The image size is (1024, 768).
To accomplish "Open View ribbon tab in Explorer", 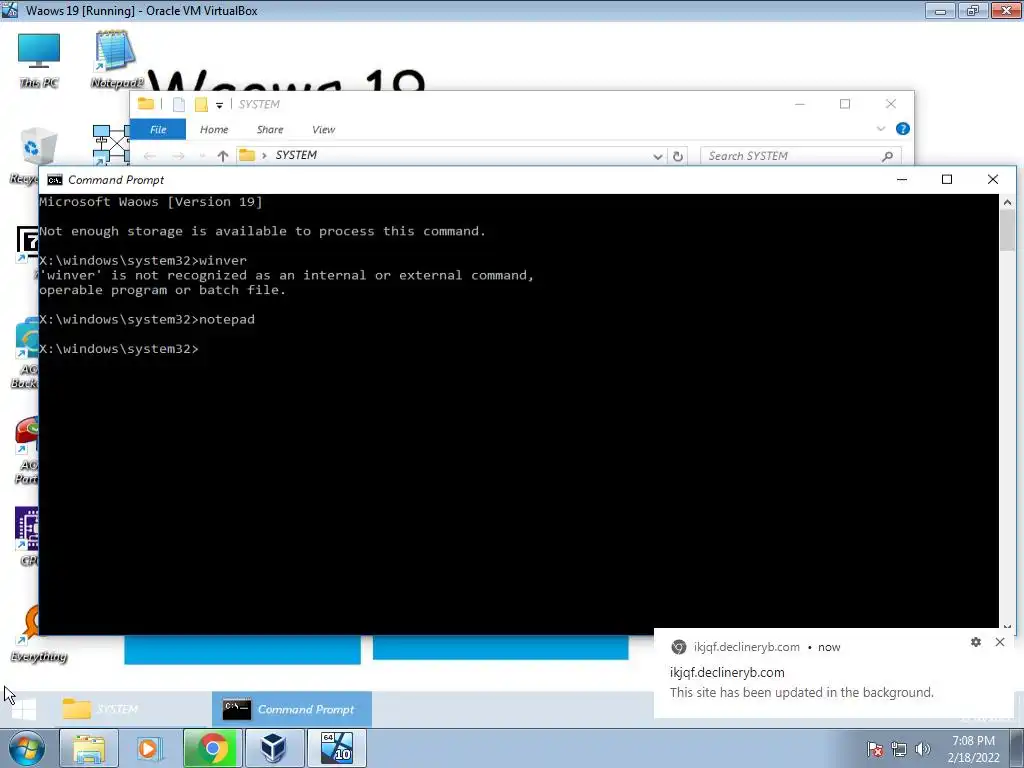I will pos(323,129).
